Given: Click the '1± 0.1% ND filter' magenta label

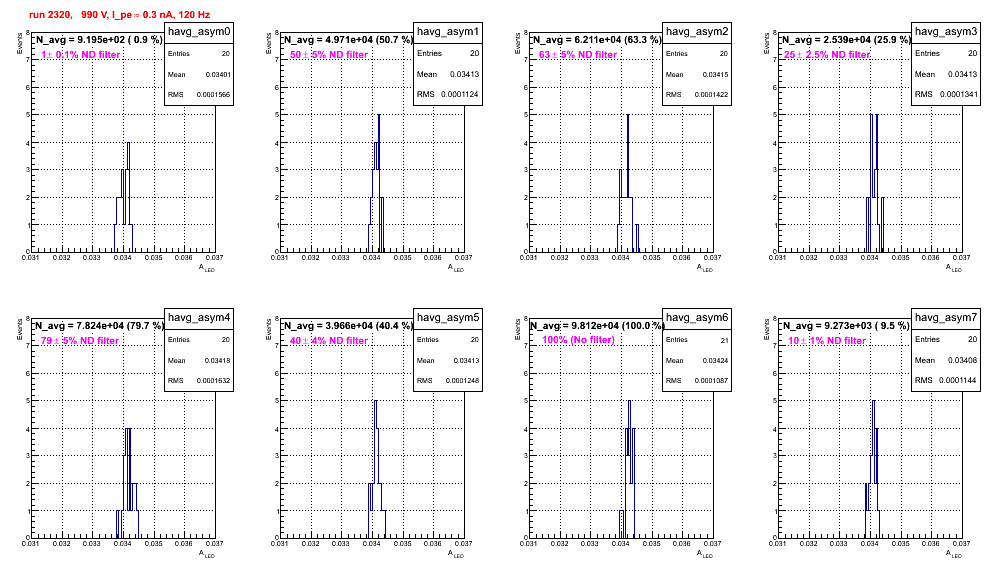Looking at the screenshot, I should click(x=81, y=55).
